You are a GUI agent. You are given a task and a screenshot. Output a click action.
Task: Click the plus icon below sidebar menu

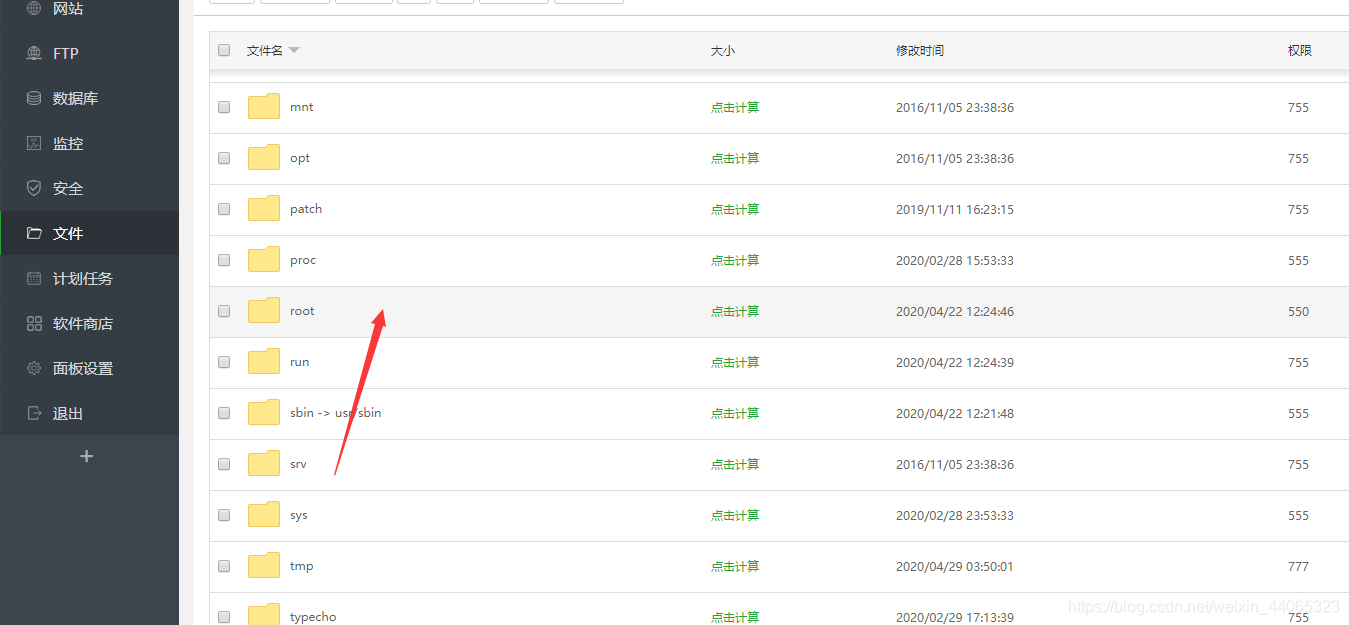tap(87, 456)
